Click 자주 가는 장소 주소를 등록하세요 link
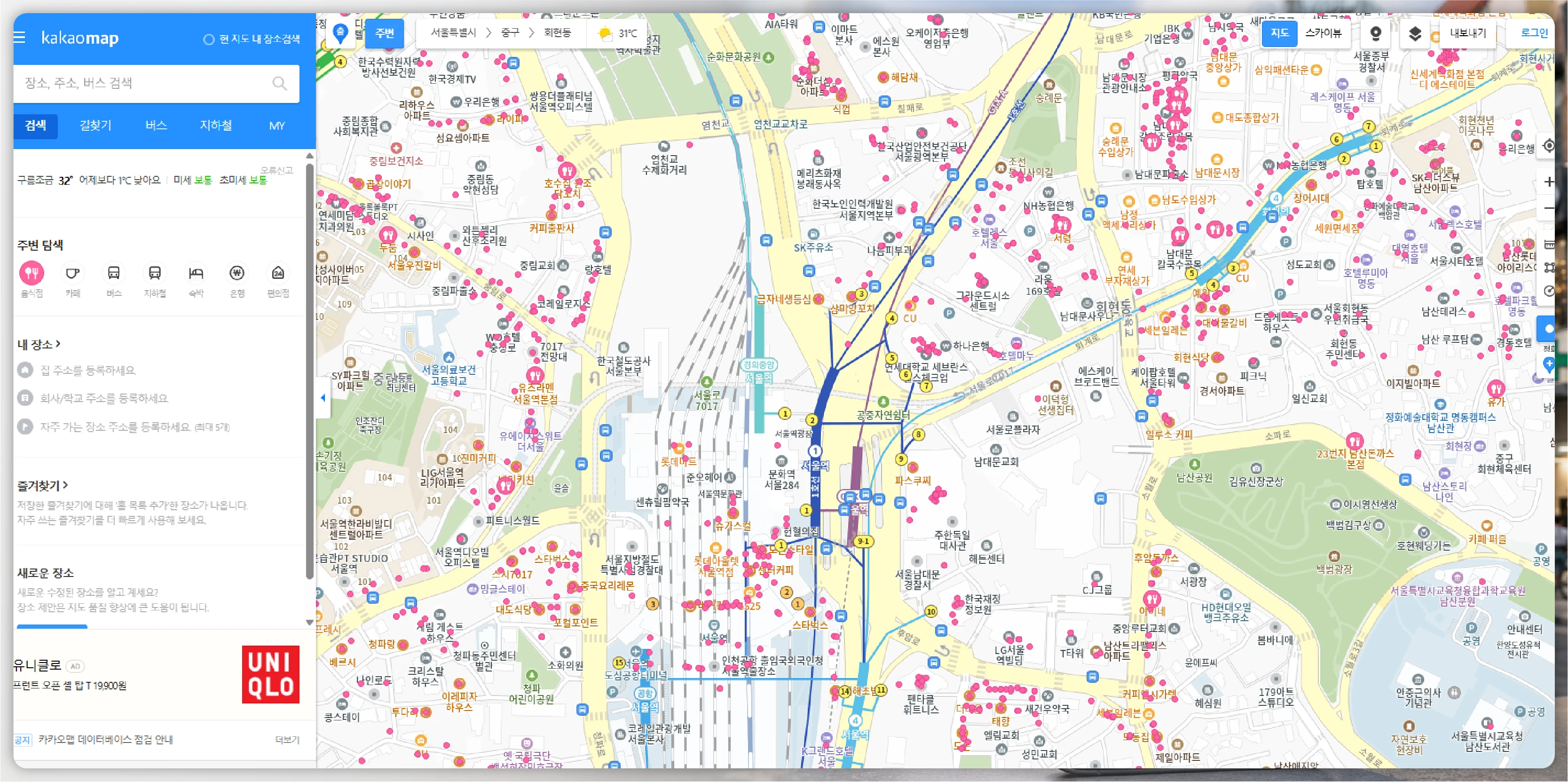 tap(134, 427)
